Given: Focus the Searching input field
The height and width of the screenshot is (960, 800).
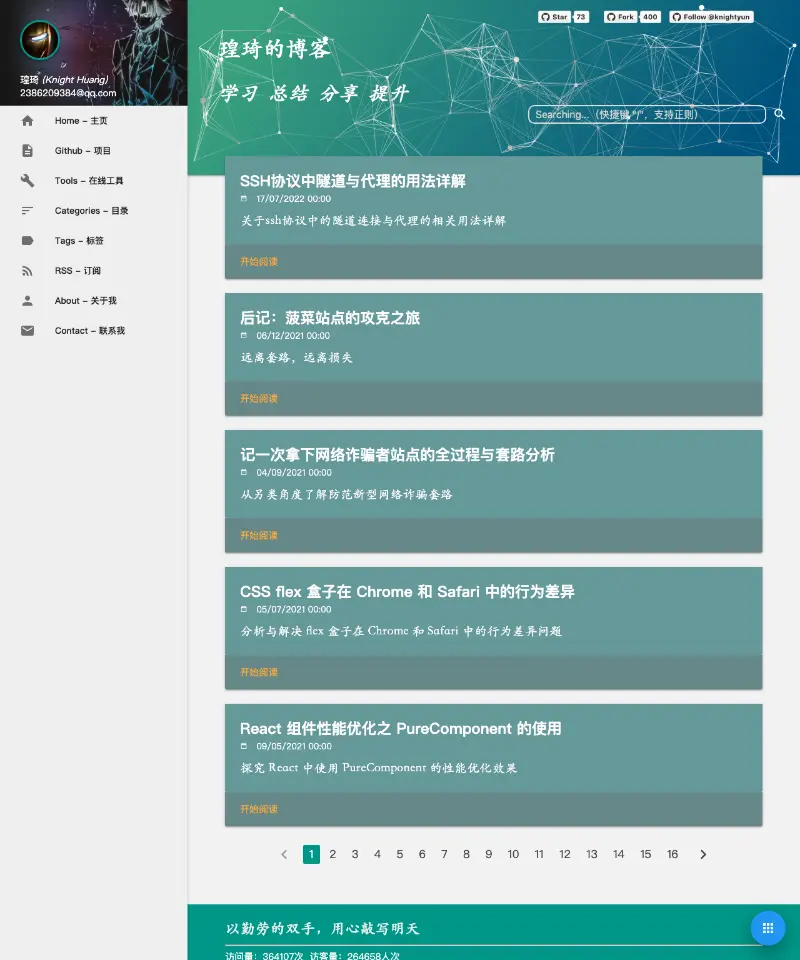Looking at the screenshot, I should click(647, 114).
